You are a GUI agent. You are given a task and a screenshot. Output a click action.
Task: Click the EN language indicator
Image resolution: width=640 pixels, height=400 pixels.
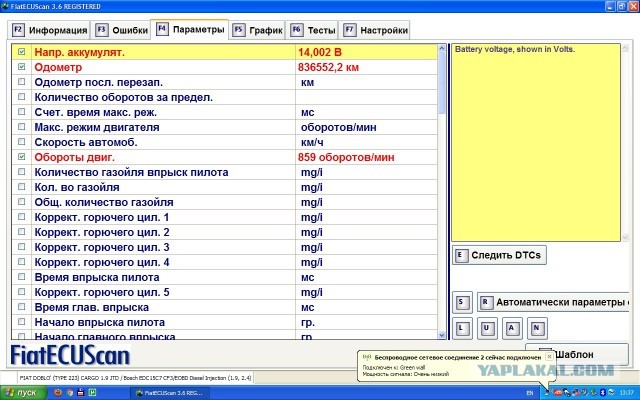pyautogui.click(x=530, y=393)
